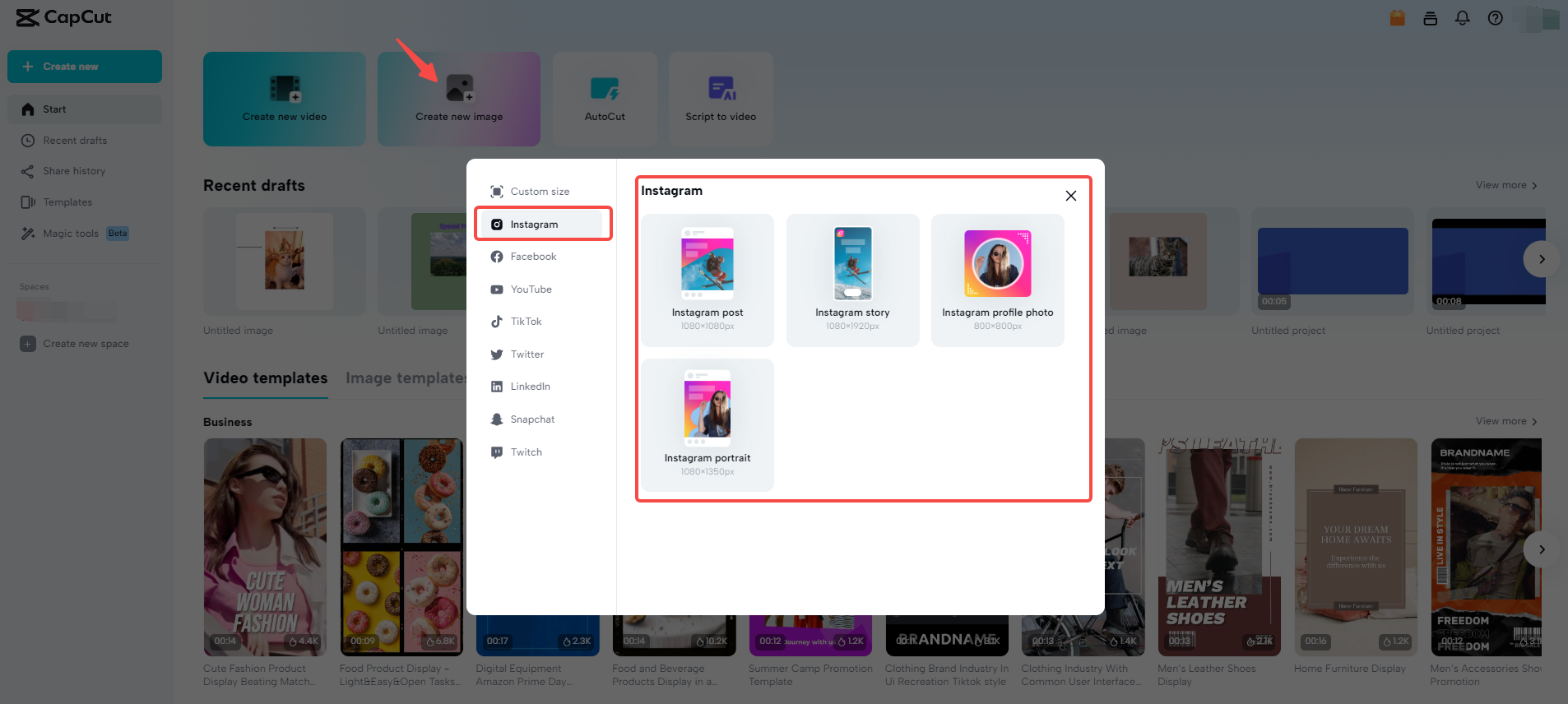Open the first Untitled image draft with cat
This screenshot has height=704, width=1568.
click(x=285, y=262)
